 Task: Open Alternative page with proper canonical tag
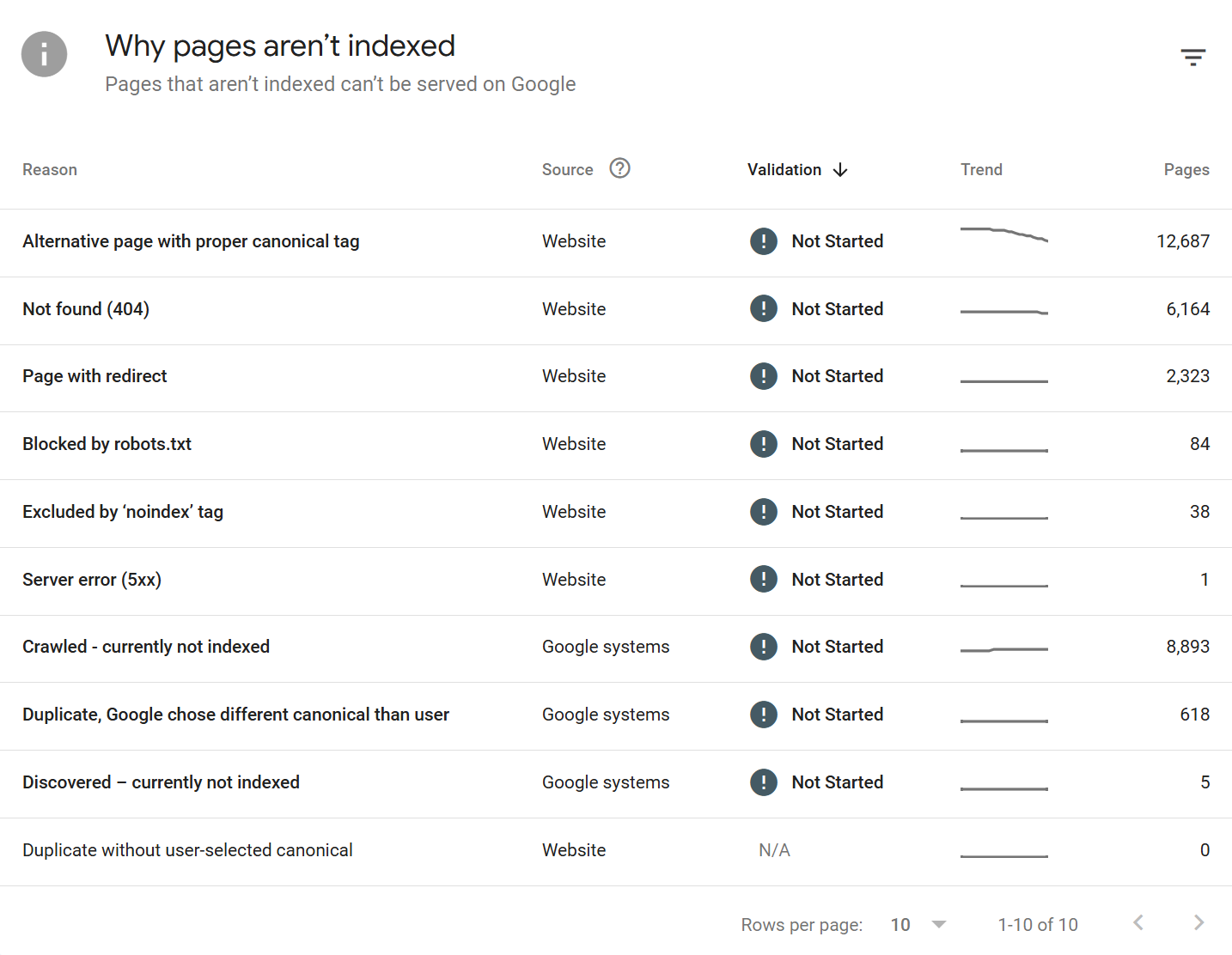point(191,241)
